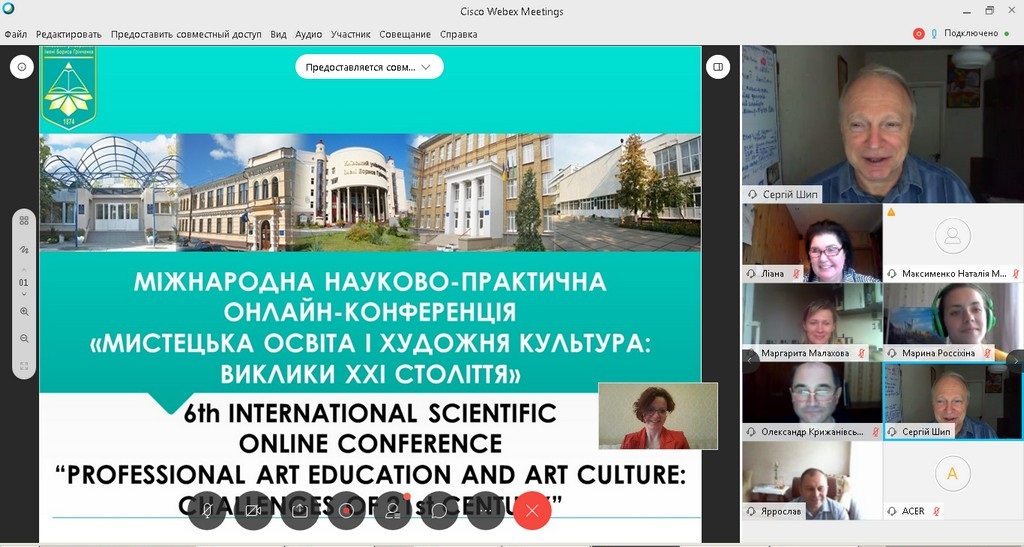Image resolution: width=1024 pixels, height=547 pixels.
Task: Click the meeting info circle icon
Action: (x=22, y=67)
